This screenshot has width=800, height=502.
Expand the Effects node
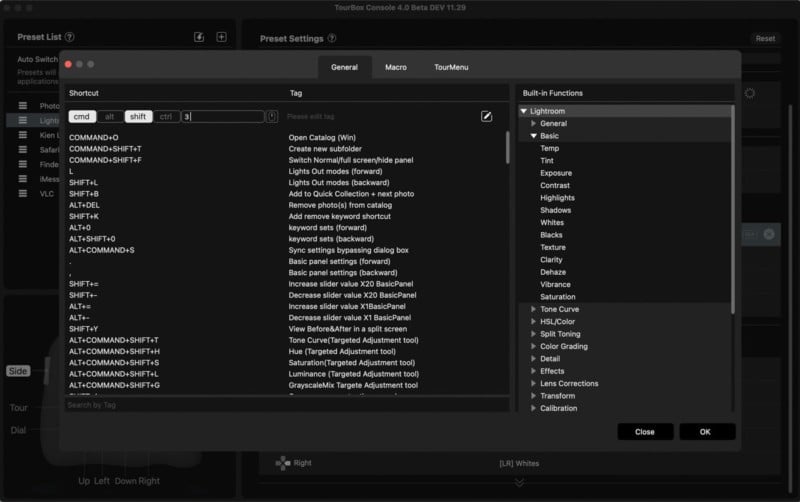click(x=533, y=371)
